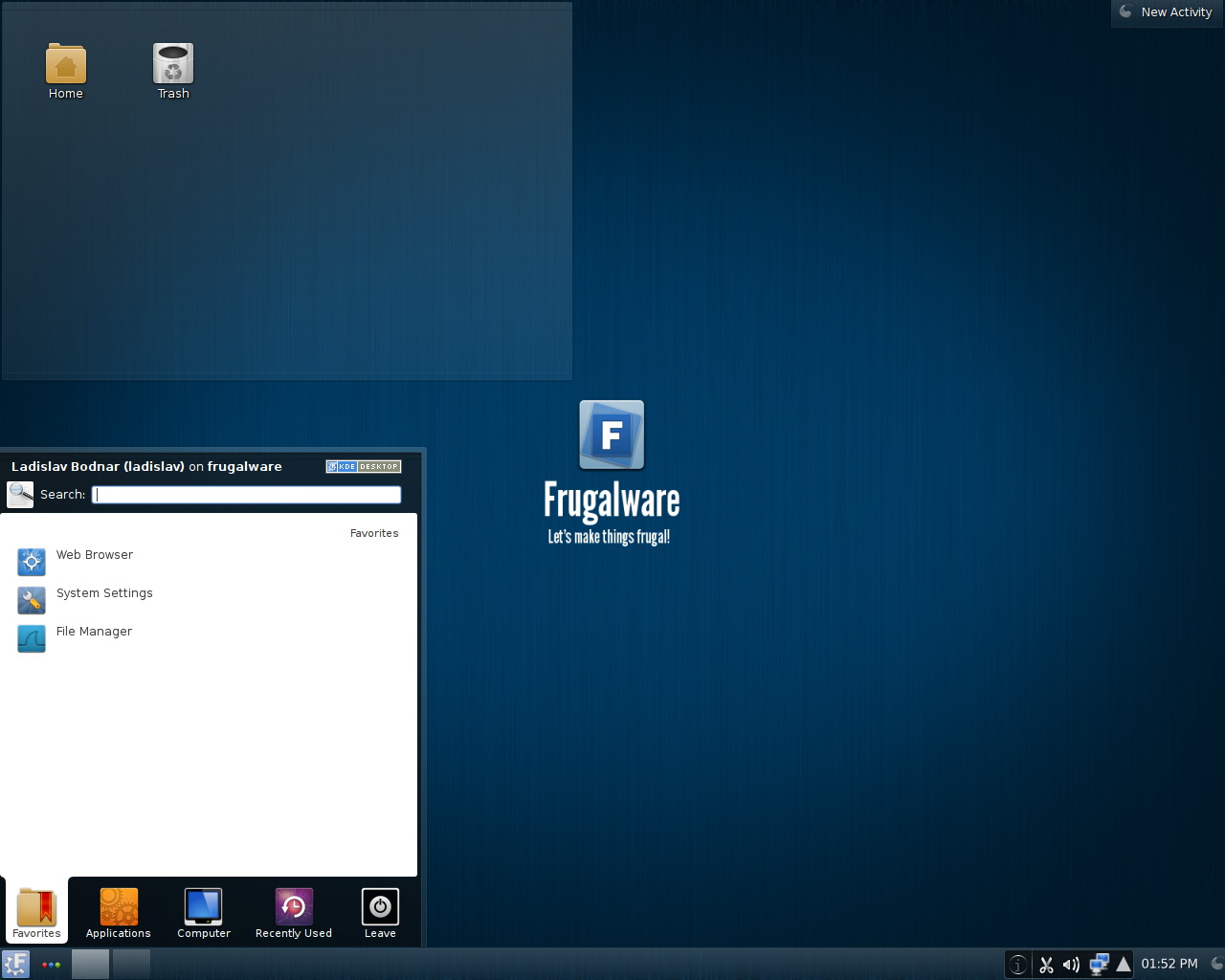Switch to the Computer tab

[x=204, y=913]
